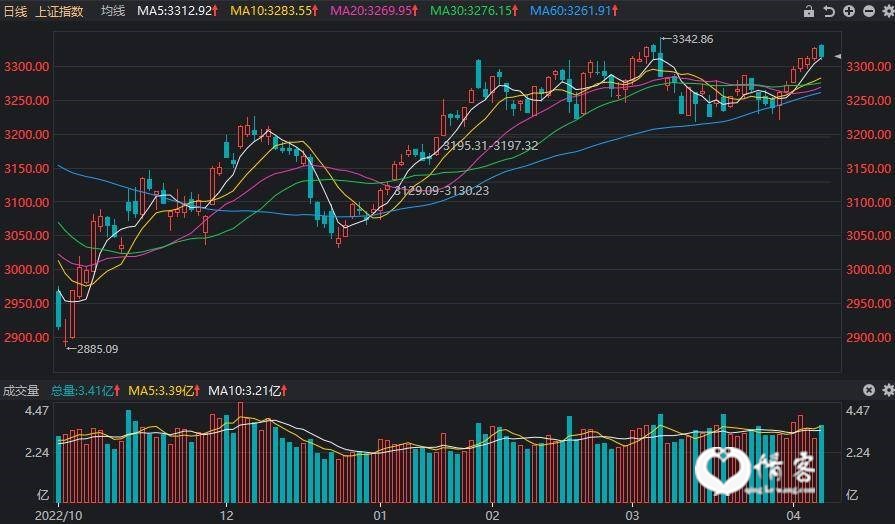Open main chart settings gear
Viewport: 895px width, 524px height.
(x=888, y=11)
